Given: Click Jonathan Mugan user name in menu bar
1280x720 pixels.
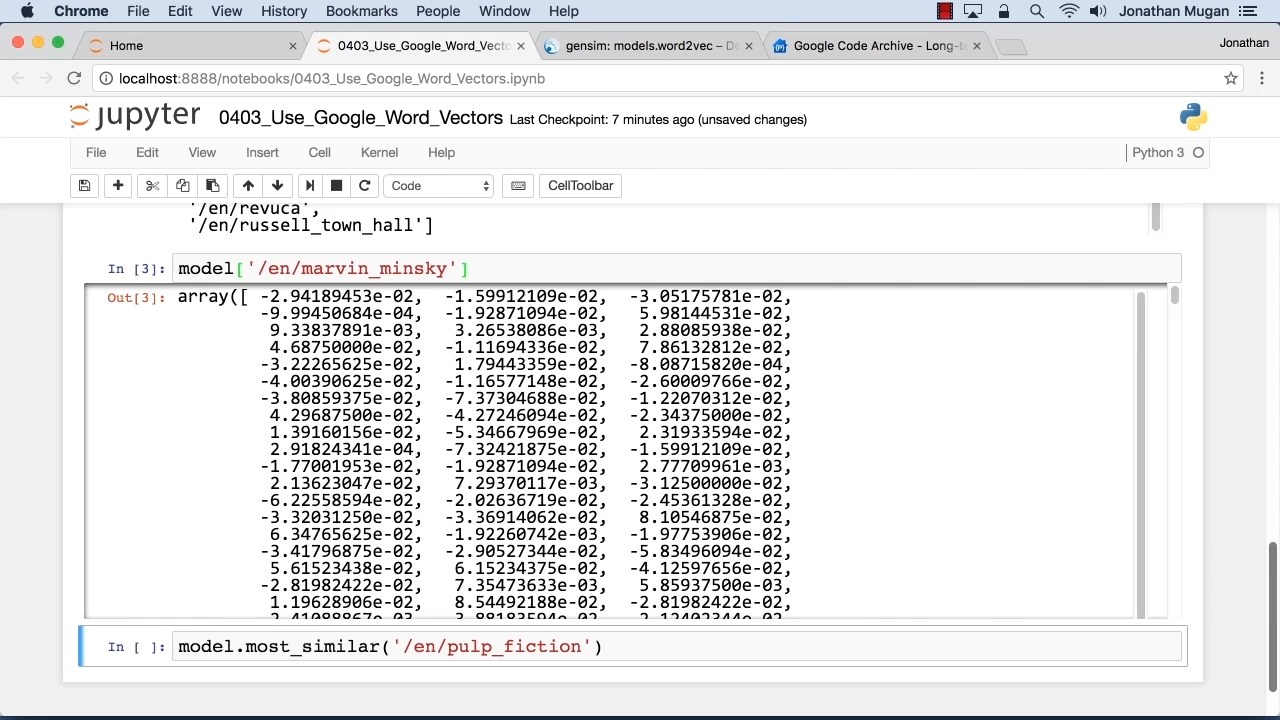Looking at the screenshot, I should 1174,11.
